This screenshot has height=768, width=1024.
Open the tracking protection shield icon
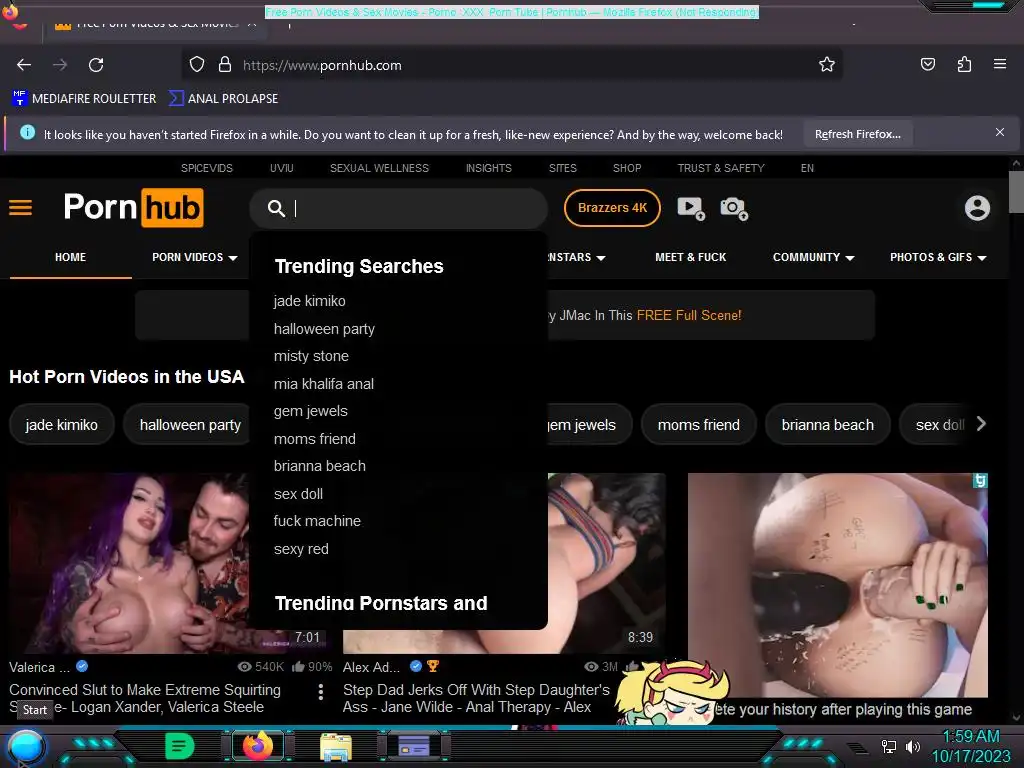[197, 65]
